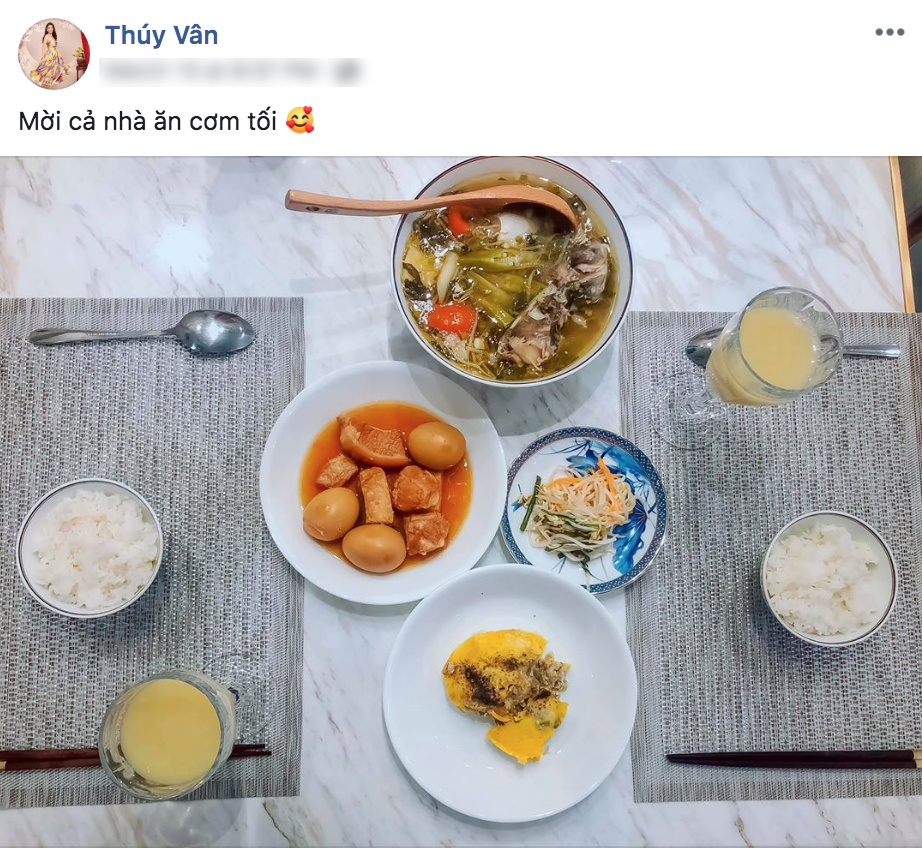Image resolution: width=922 pixels, height=848 pixels.
Task: Click the rice bowl on left placemat
Action: 89,548
